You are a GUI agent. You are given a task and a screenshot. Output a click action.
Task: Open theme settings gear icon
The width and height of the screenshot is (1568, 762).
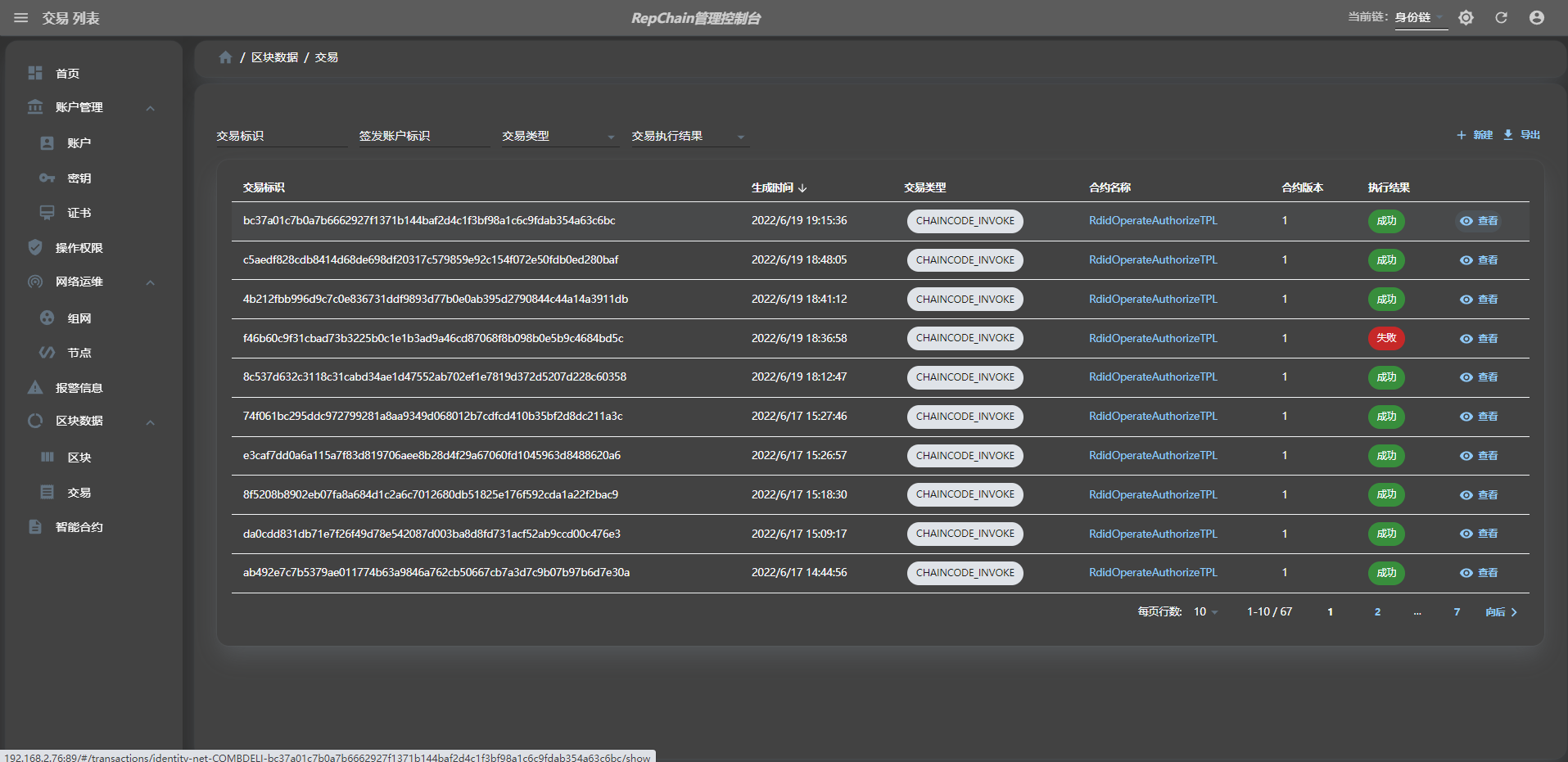[x=1466, y=17]
